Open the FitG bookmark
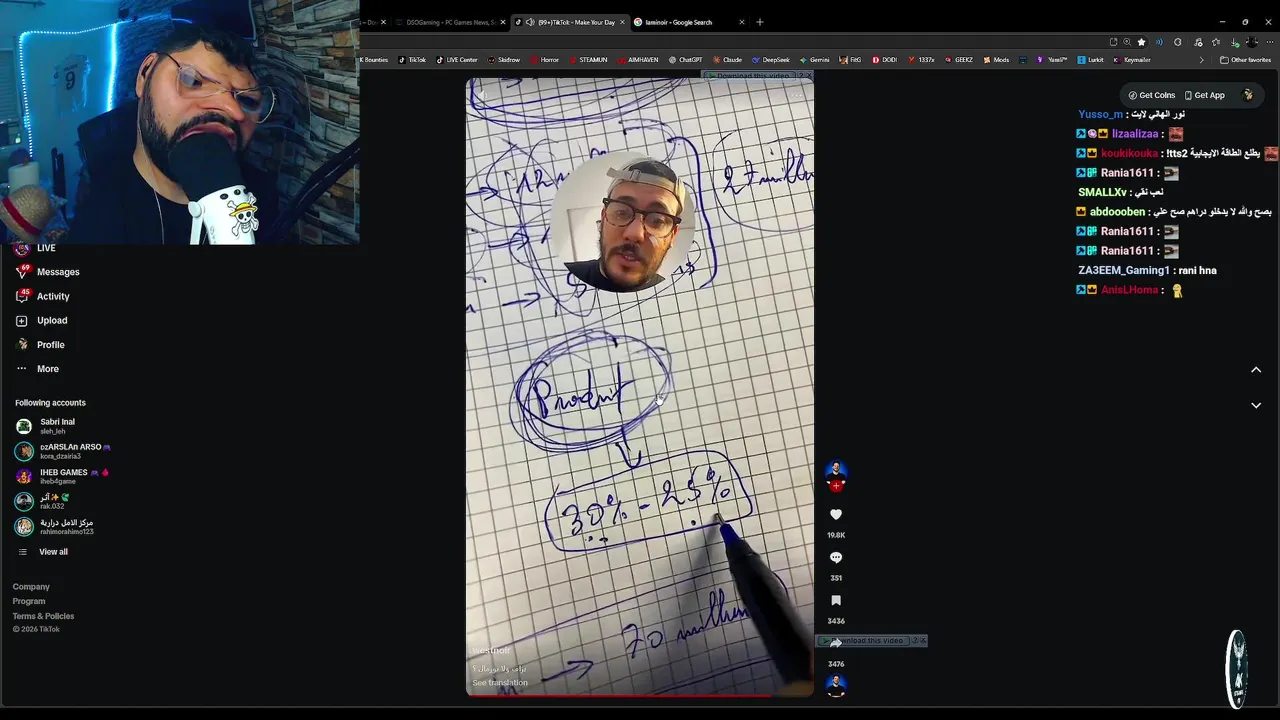This screenshot has width=1280, height=720. [x=850, y=60]
